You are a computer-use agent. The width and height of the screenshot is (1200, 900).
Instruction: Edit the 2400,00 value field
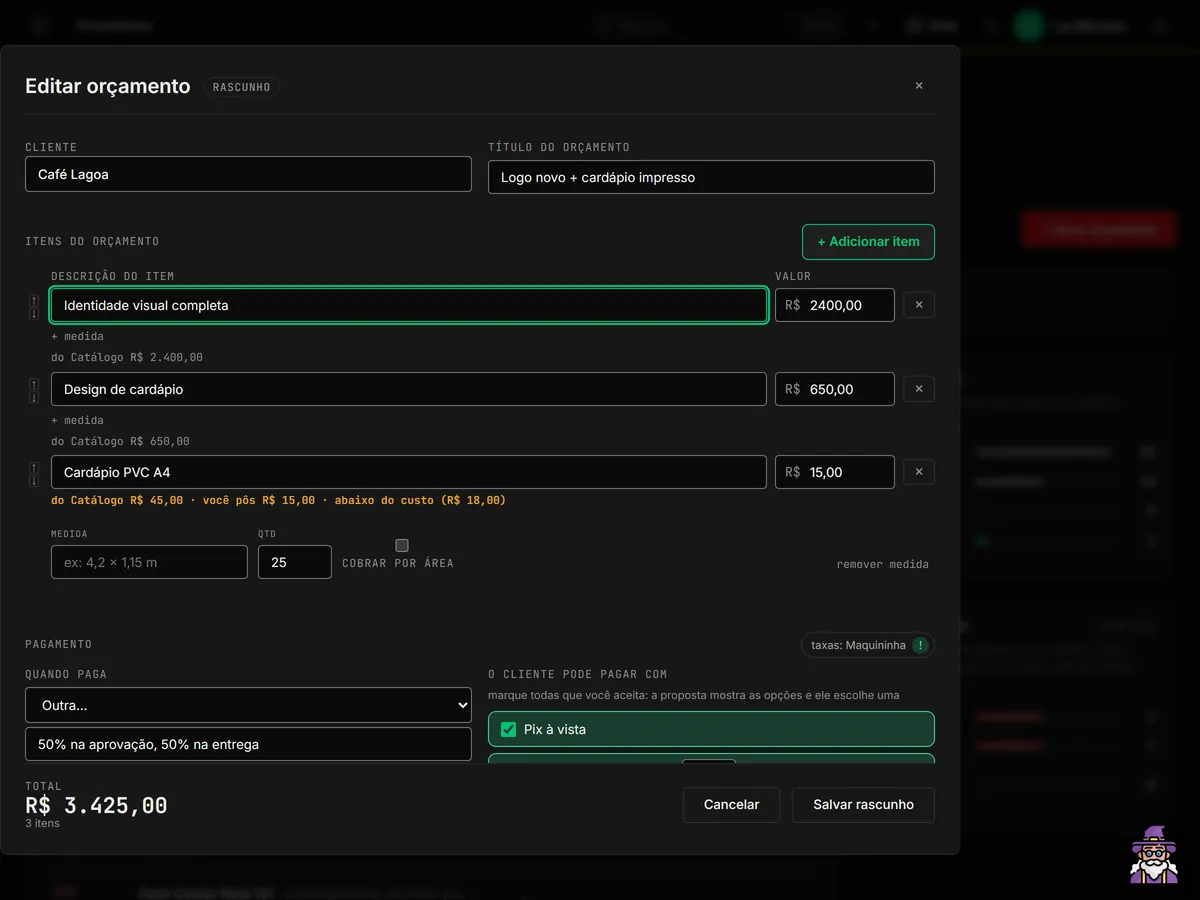(835, 305)
